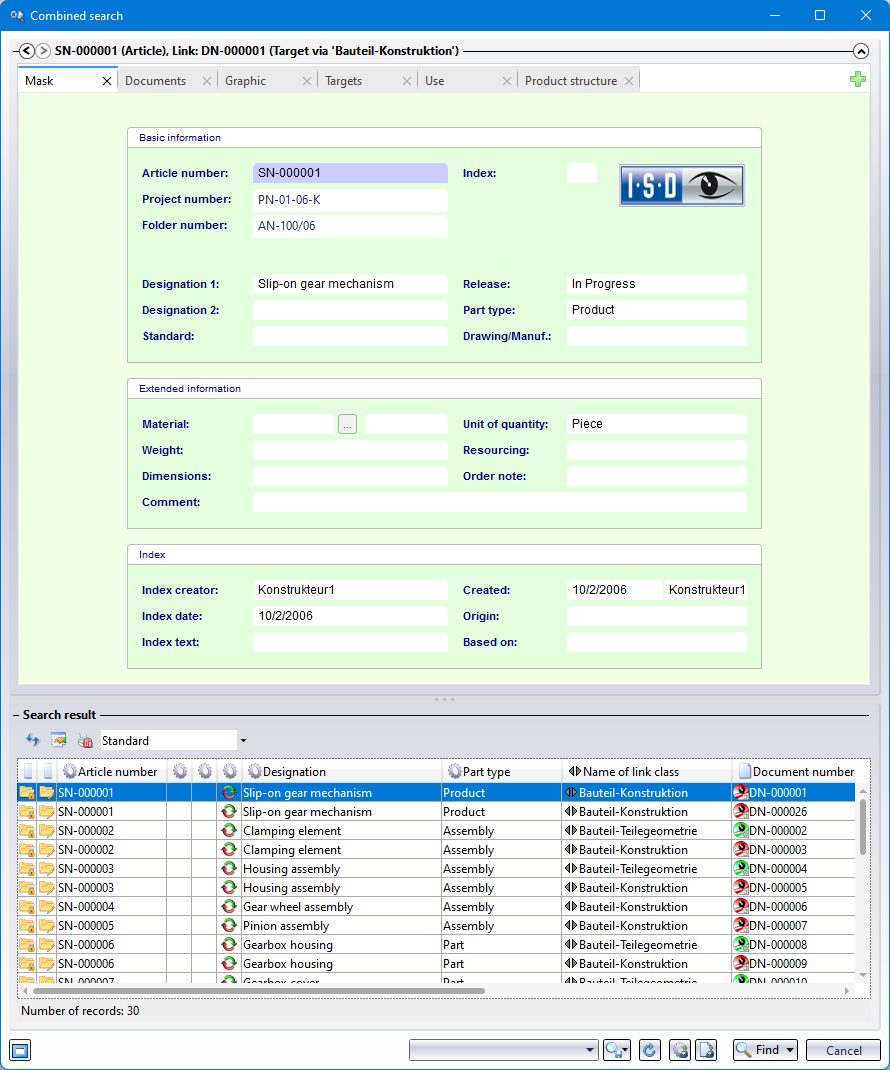Click the link icon before Bauteil-Teilegeometrie for DN-000004
Screen dimensions: 890x1070
point(571,869)
